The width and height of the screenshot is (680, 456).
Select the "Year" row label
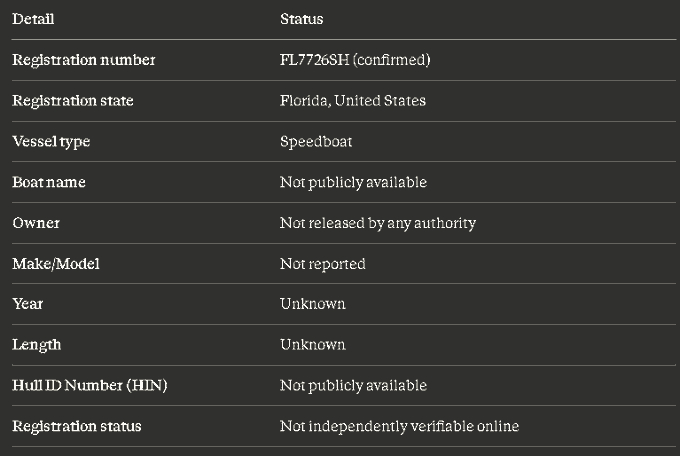[x=27, y=304]
